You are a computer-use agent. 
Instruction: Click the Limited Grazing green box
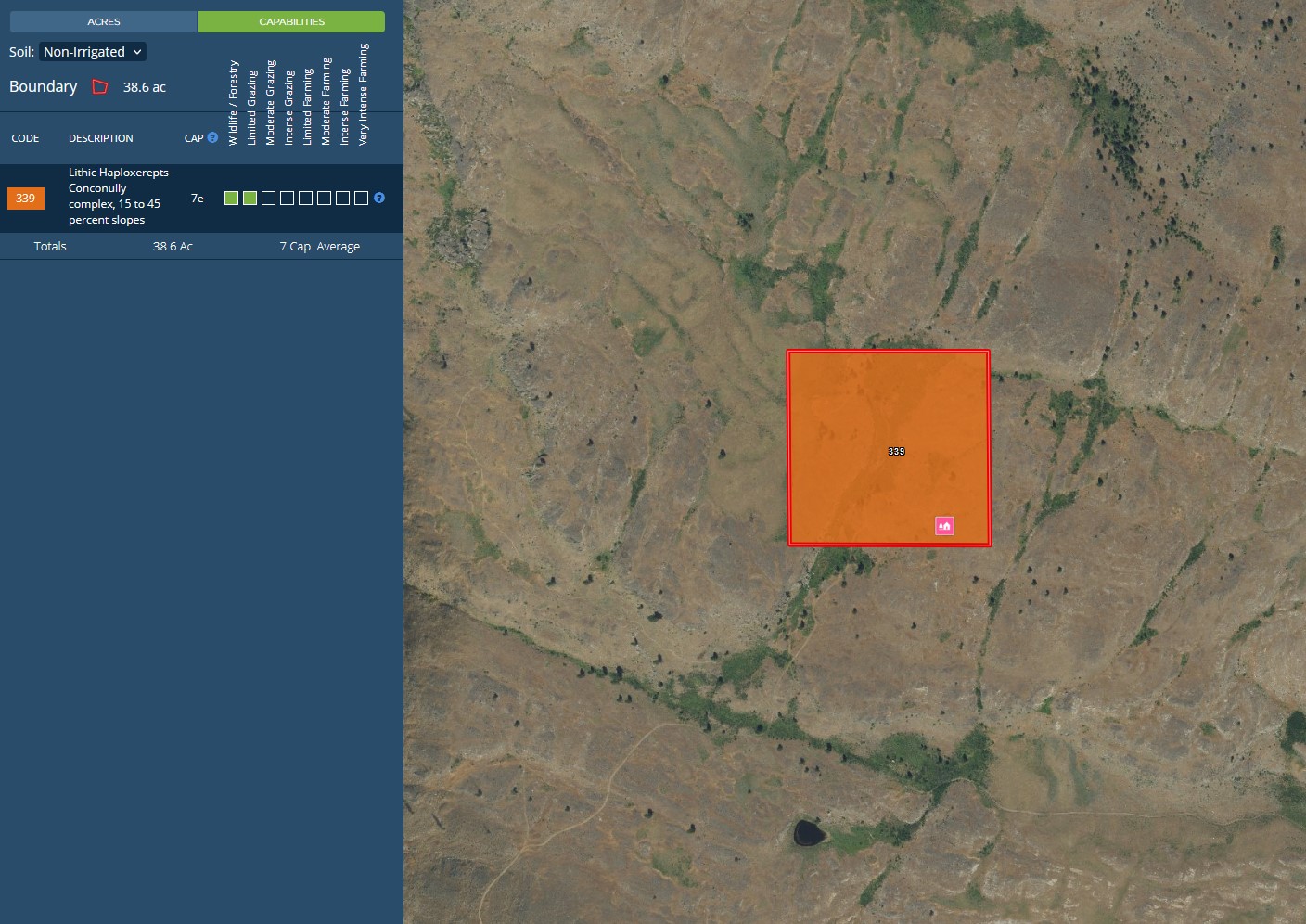pyautogui.click(x=250, y=198)
